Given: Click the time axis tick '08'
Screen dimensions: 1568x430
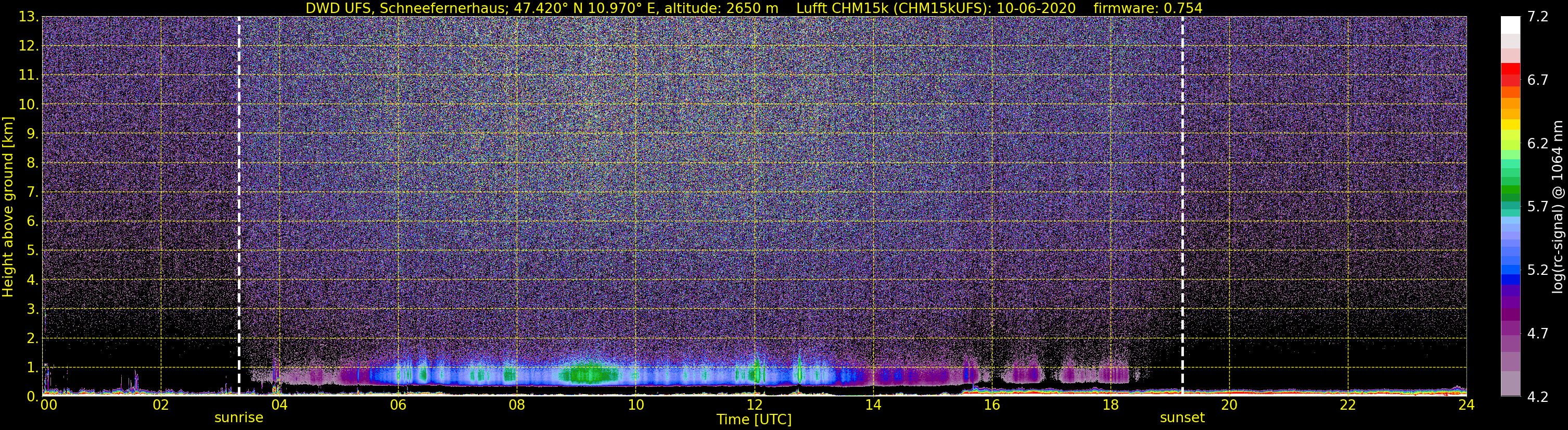Looking at the screenshot, I should [517, 406].
